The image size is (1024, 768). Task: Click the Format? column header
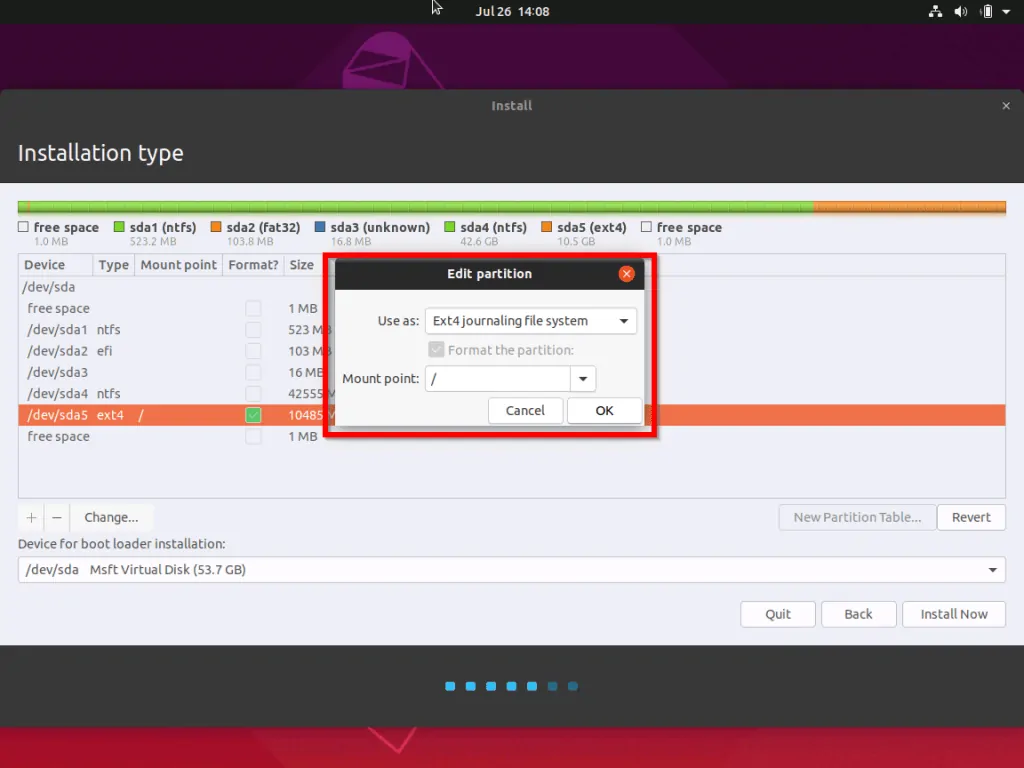coord(253,264)
